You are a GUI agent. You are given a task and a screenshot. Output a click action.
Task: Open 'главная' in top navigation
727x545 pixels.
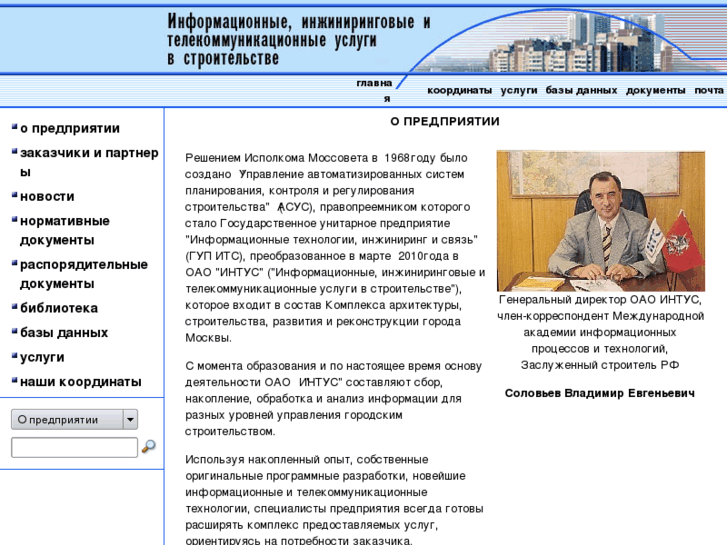pyautogui.click(x=375, y=90)
